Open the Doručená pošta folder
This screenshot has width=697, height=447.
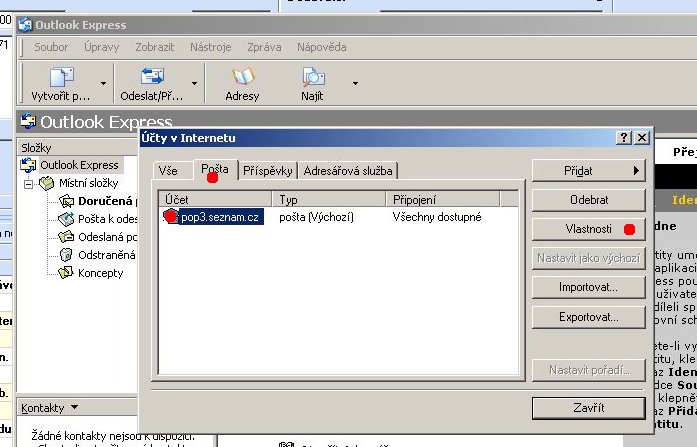pos(107,201)
